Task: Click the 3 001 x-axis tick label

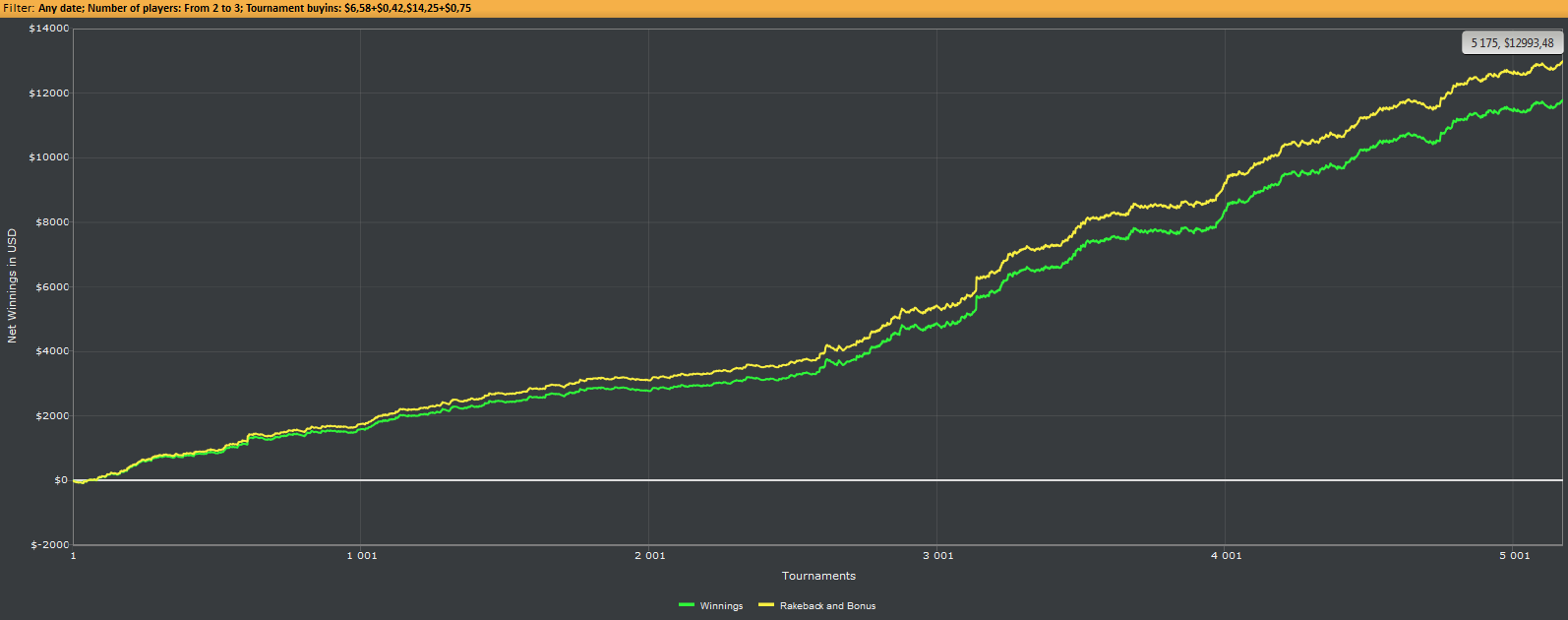Action: [x=937, y=556]
